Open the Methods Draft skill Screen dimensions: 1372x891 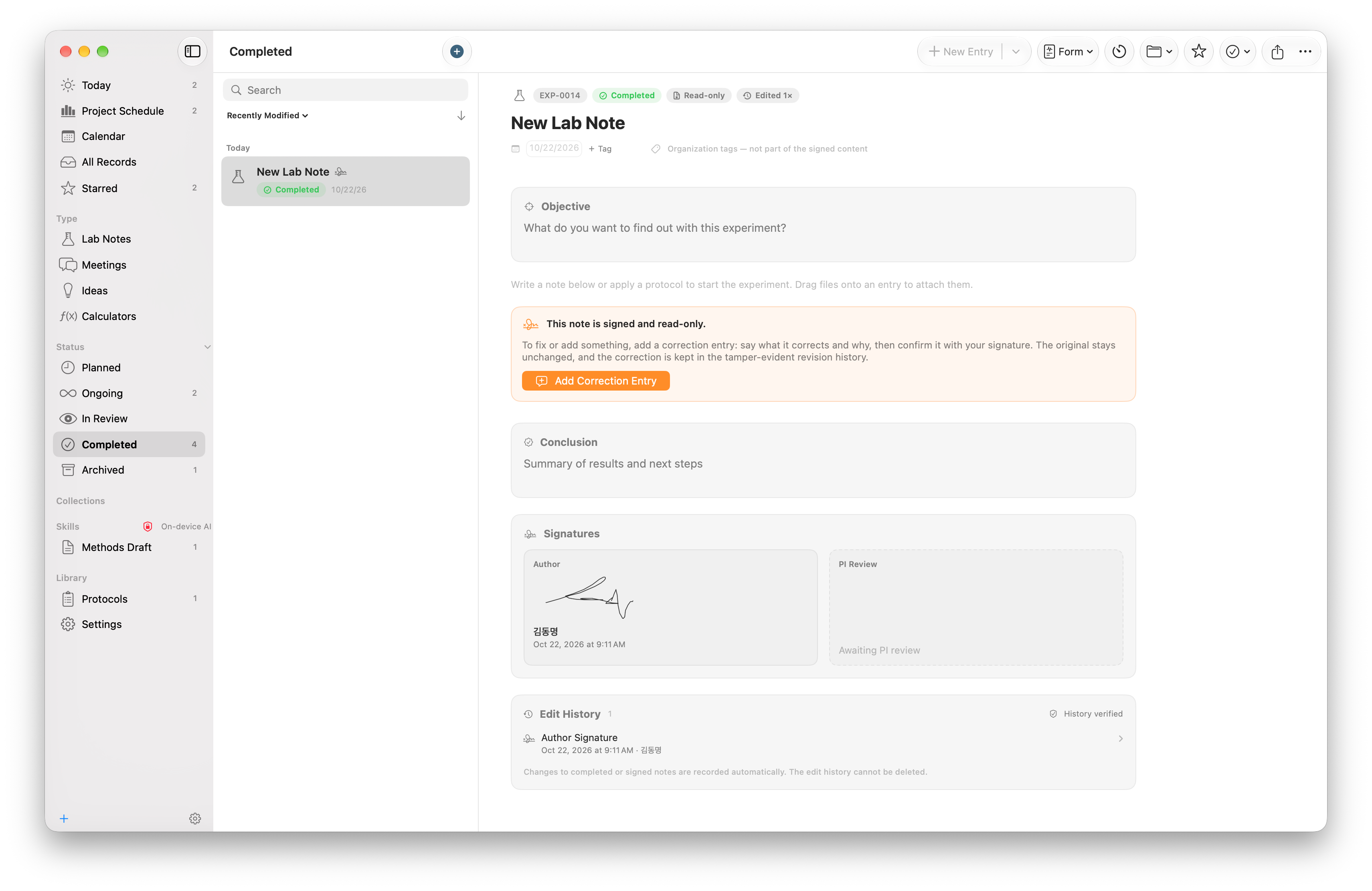pyautogui.click(x=129, y=547)
